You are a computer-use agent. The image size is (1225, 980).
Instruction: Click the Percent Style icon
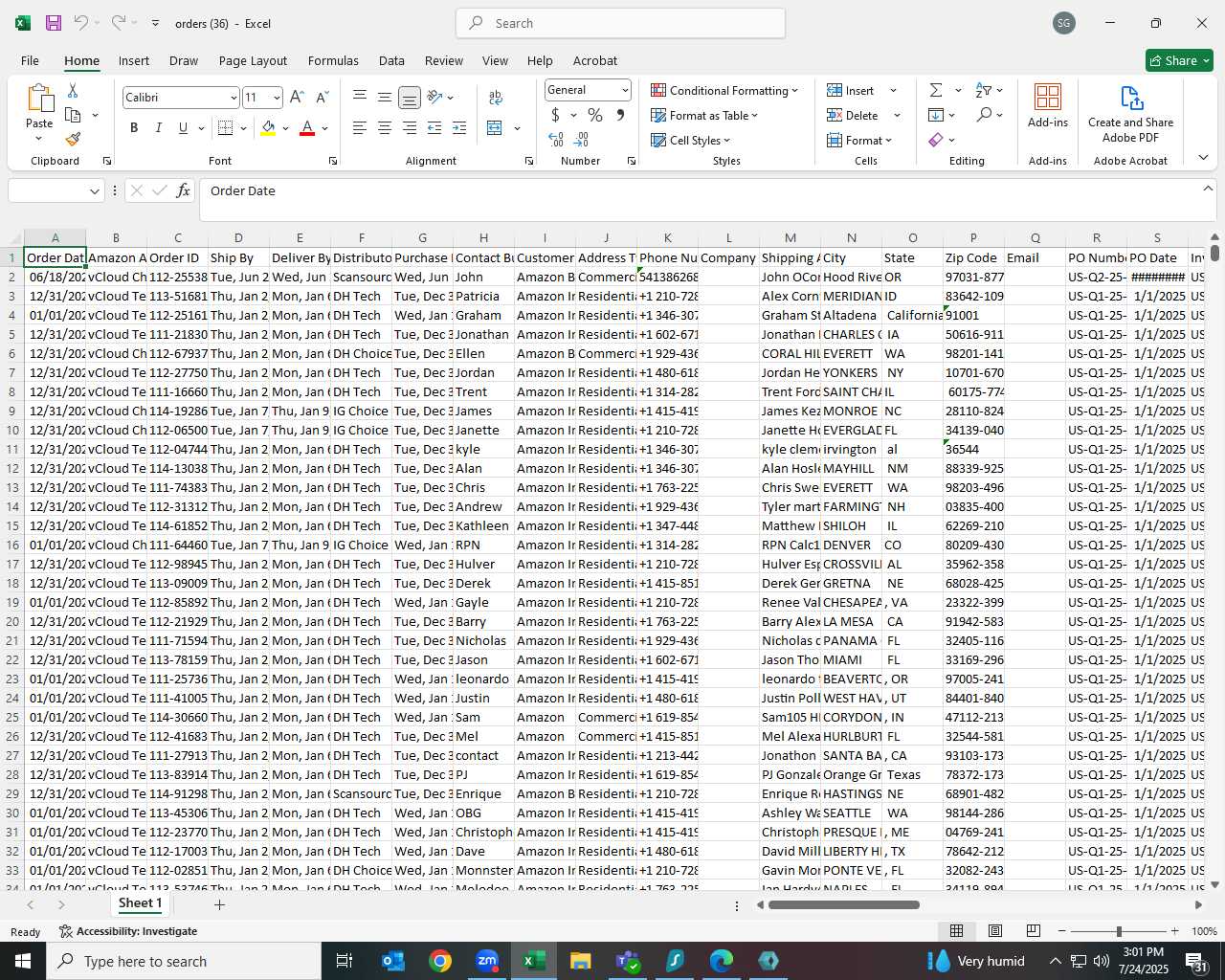(595, 115)
